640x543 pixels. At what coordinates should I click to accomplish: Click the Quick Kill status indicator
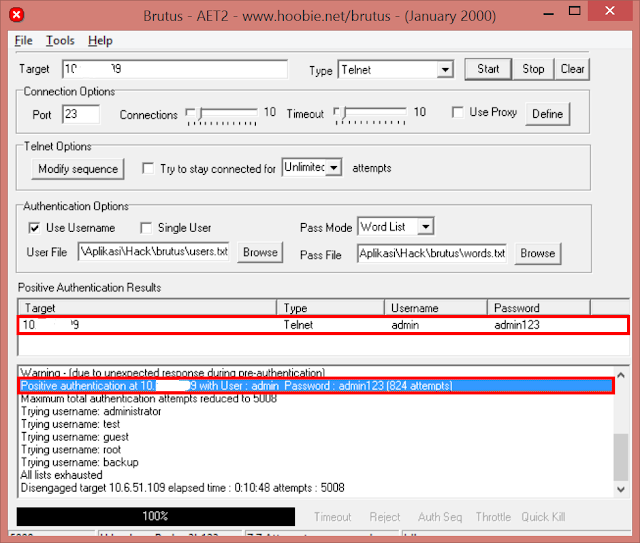pos(543,517)
